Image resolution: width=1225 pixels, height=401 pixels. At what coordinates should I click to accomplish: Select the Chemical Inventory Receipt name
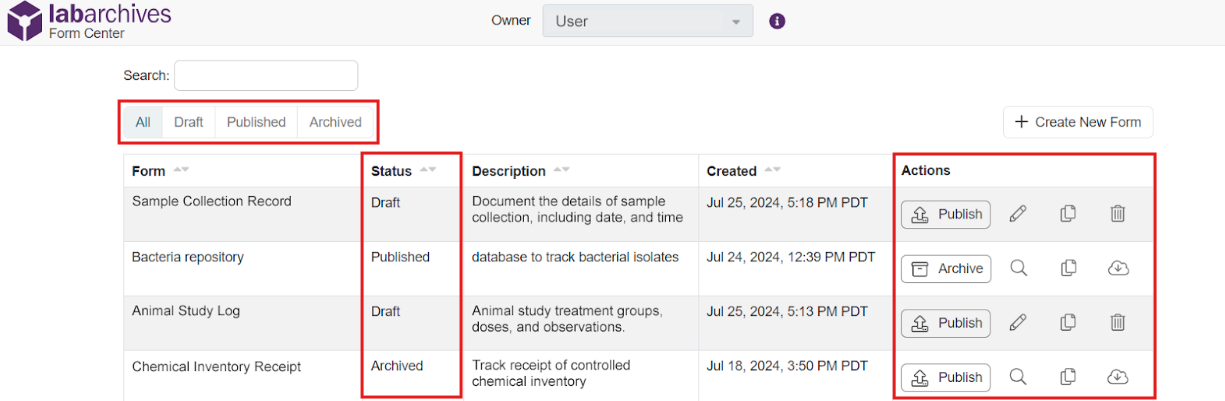(216, 366)
